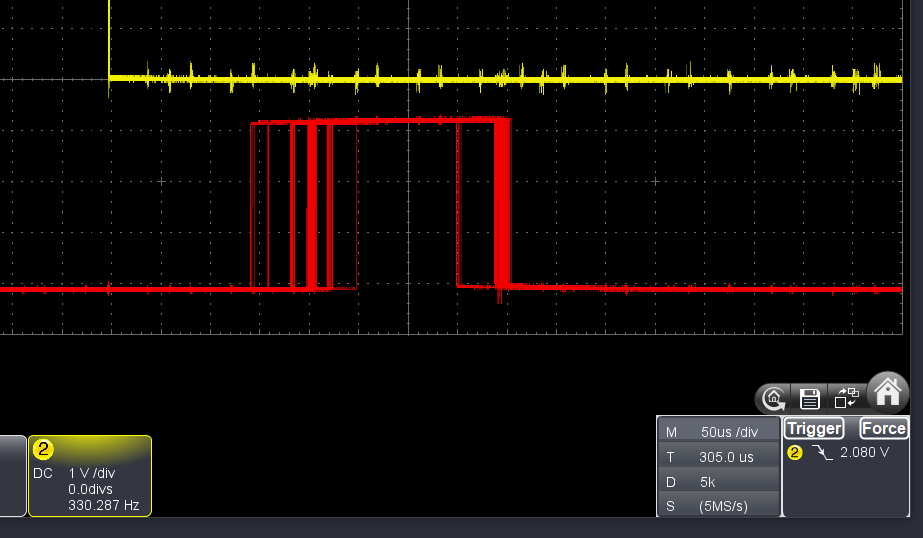Viewport: 923px width, 538px height.
Task: Click the 330.287 Hz frequency readout
Action: [104, 505]
